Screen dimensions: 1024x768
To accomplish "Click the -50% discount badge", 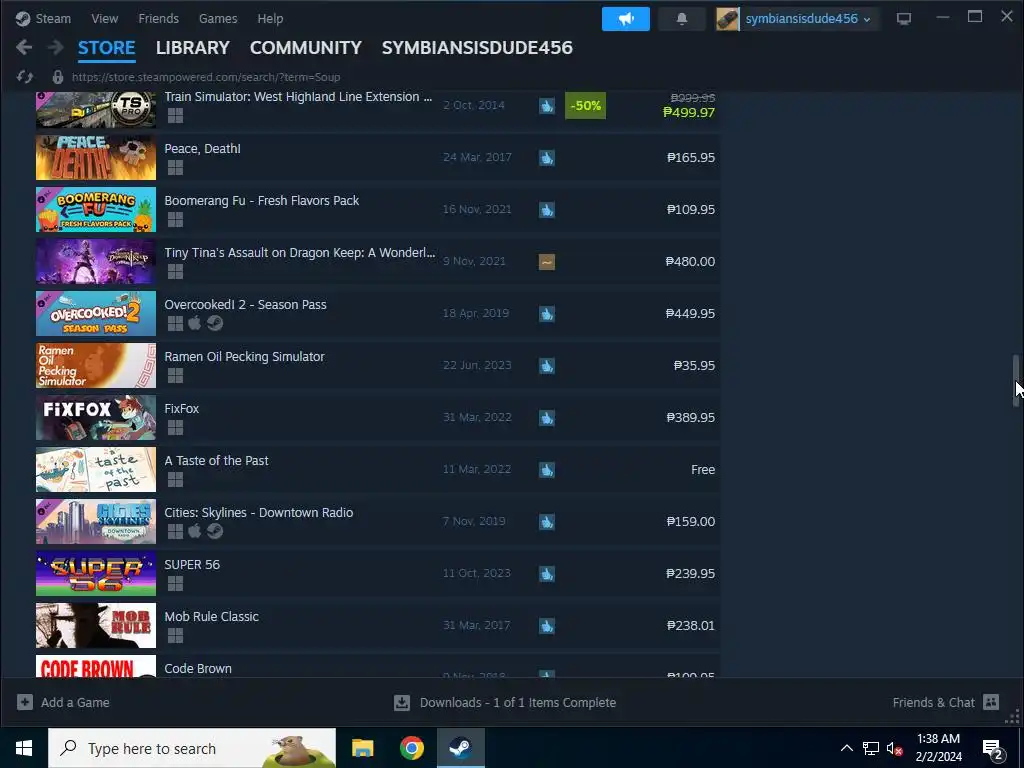I will click(x=585, y=106).
